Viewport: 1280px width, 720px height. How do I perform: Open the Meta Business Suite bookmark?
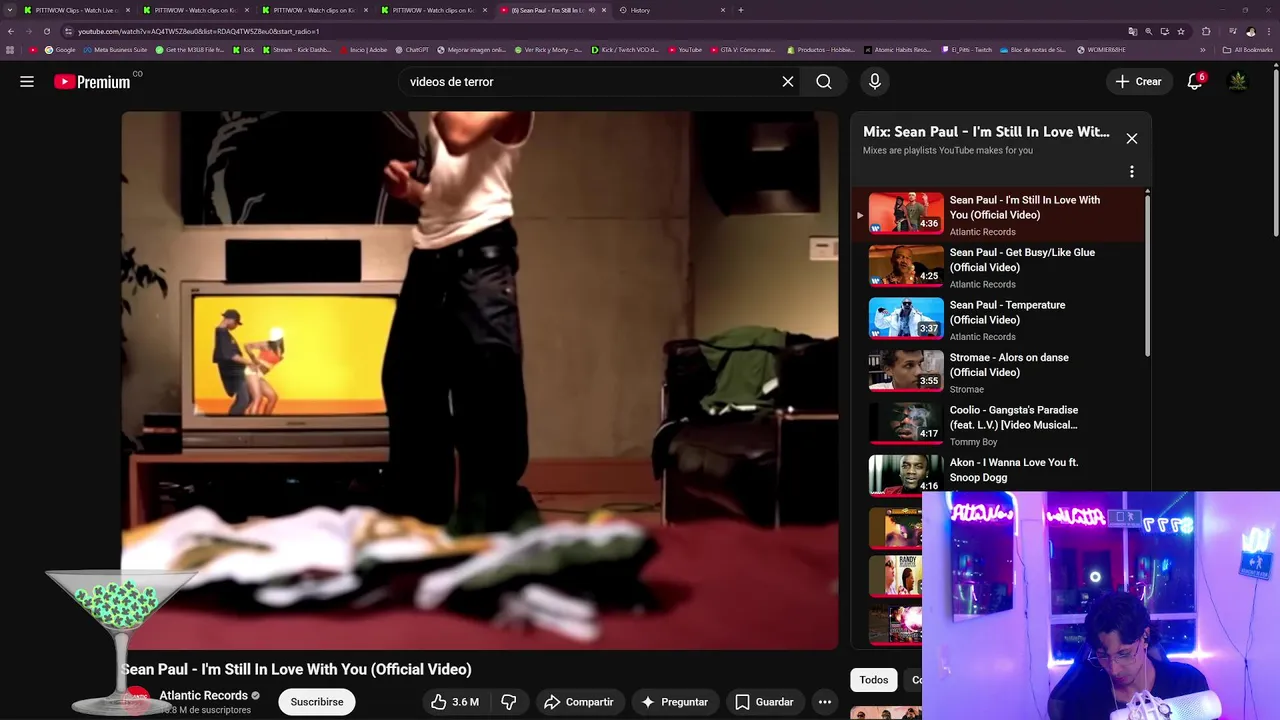(x=115, y=50)
